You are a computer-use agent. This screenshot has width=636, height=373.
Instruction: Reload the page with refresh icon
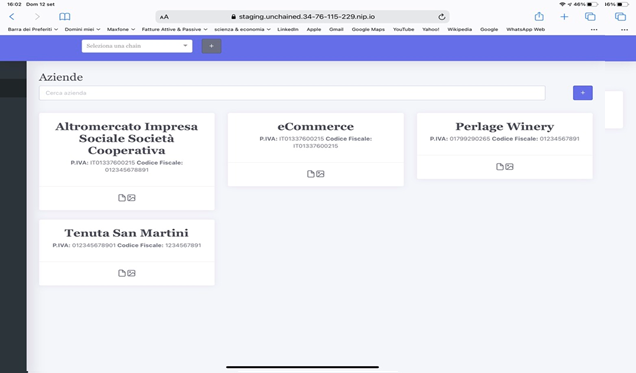pyautogui.click(x=442, y=17)
